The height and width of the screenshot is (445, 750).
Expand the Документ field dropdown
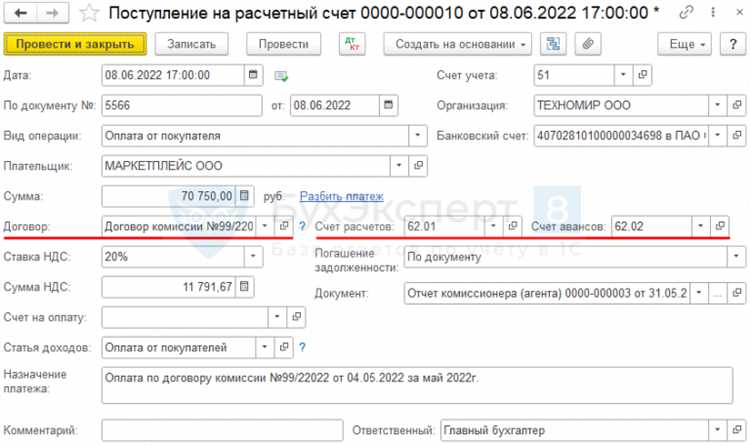click(699, 292)
